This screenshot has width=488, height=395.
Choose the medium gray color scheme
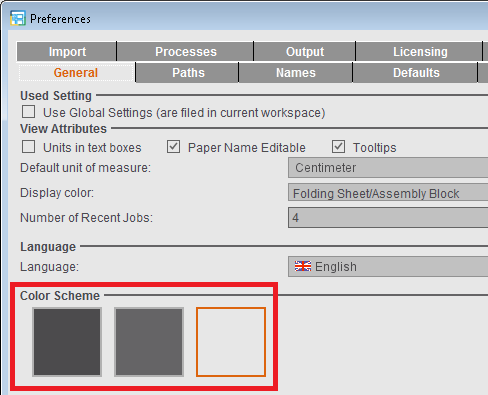(149, 342)
